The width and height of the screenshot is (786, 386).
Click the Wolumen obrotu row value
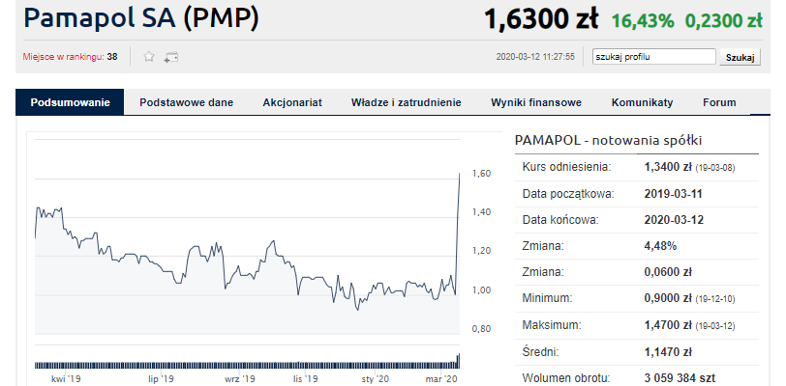[680, 377]
